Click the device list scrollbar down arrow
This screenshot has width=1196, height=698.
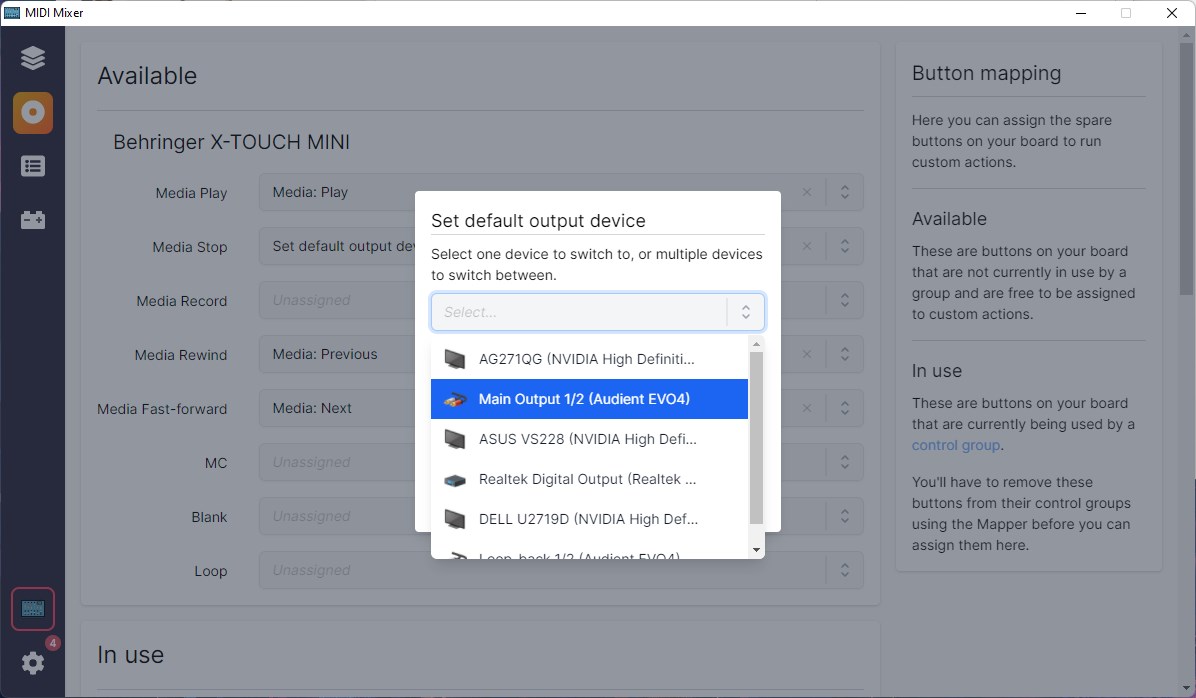[x=756, y=549]
